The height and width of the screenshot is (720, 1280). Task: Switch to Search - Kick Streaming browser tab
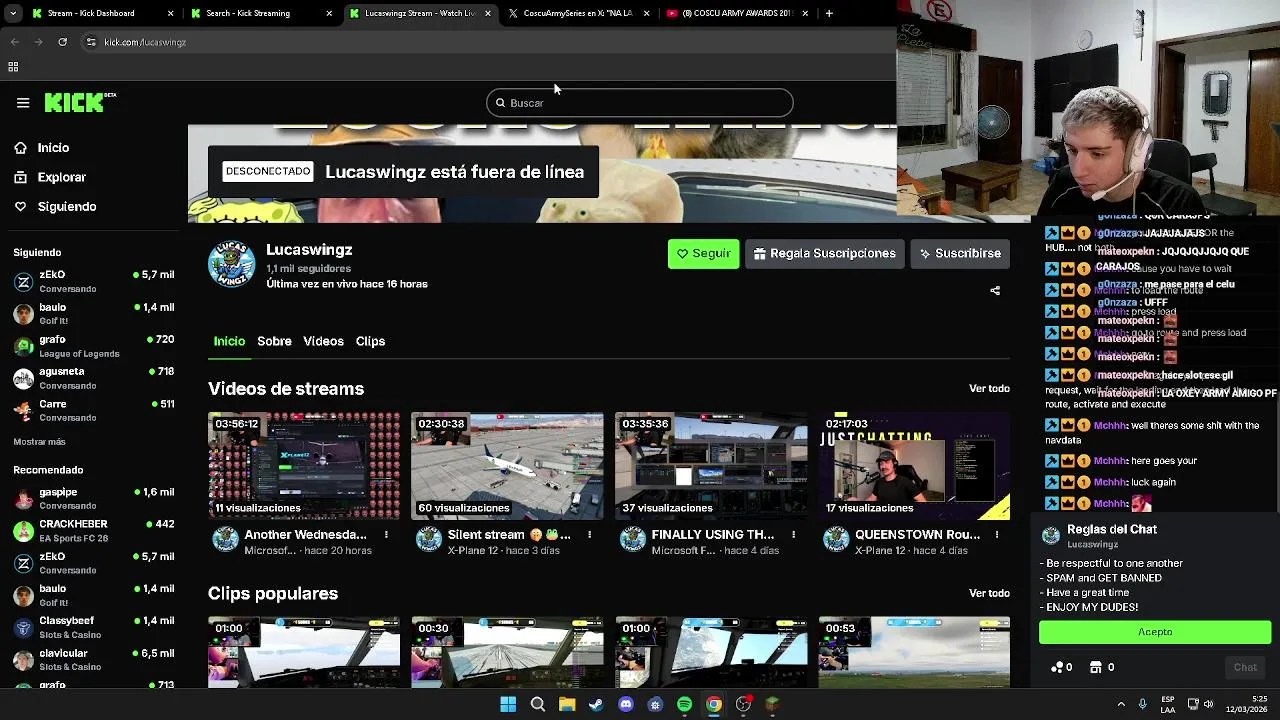tap(262, 13)
